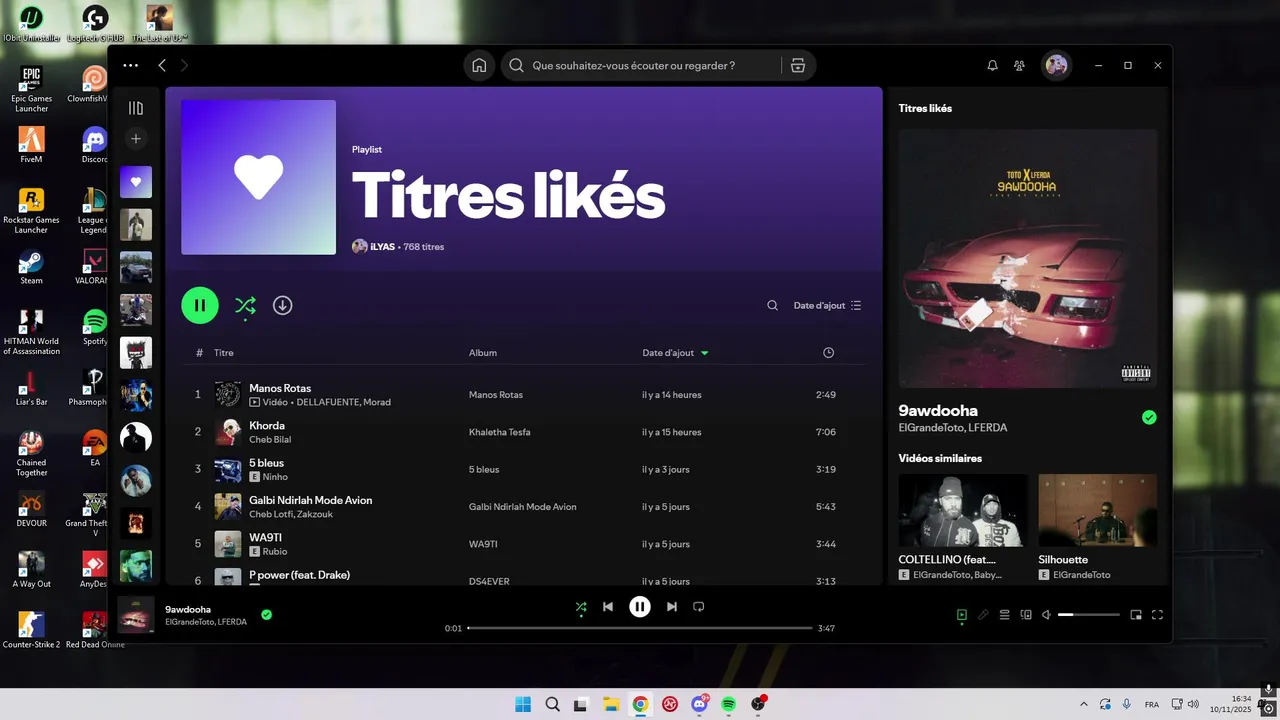Toggle liked checkmark in now-playing bar
The image size is (1280, 720).
[266, 614]
